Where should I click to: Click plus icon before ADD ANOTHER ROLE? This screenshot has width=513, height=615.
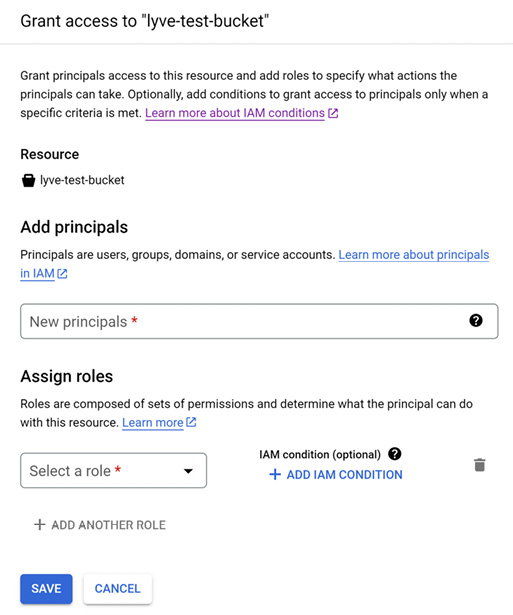point(40,524)
